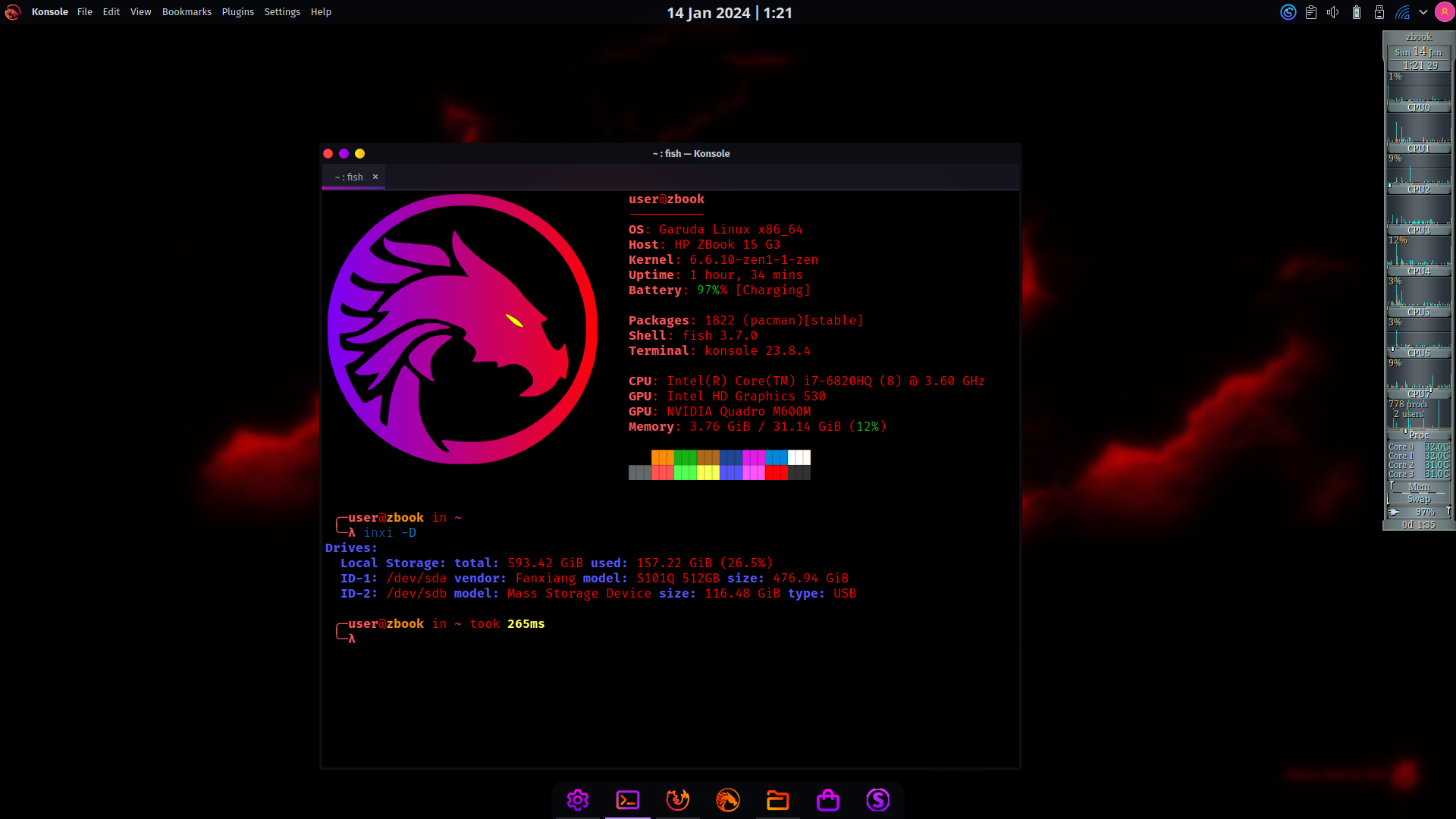Open the pink user account icon
This screenshot has height=819, width=1456.
click(x=1444, y=12)
